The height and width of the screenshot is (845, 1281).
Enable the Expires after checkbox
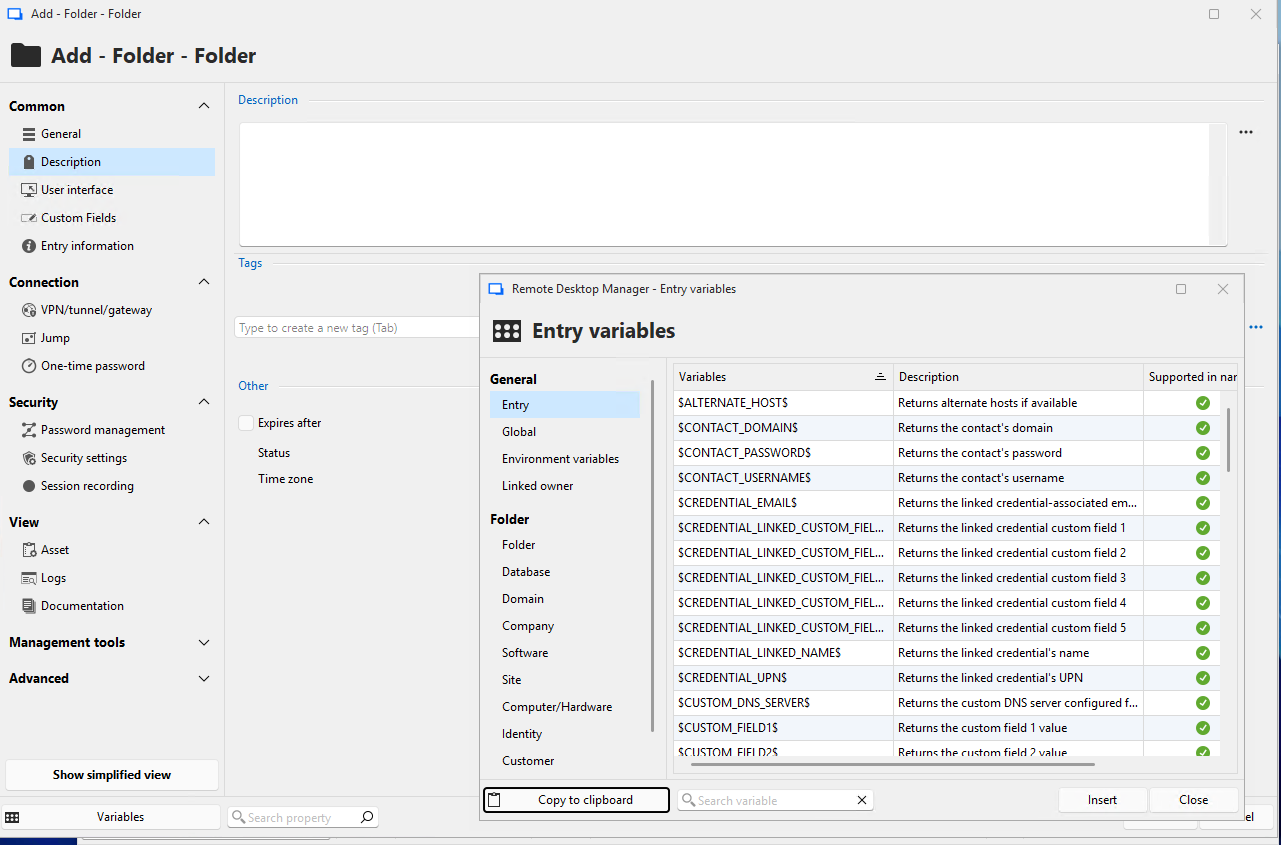[246, 423]
